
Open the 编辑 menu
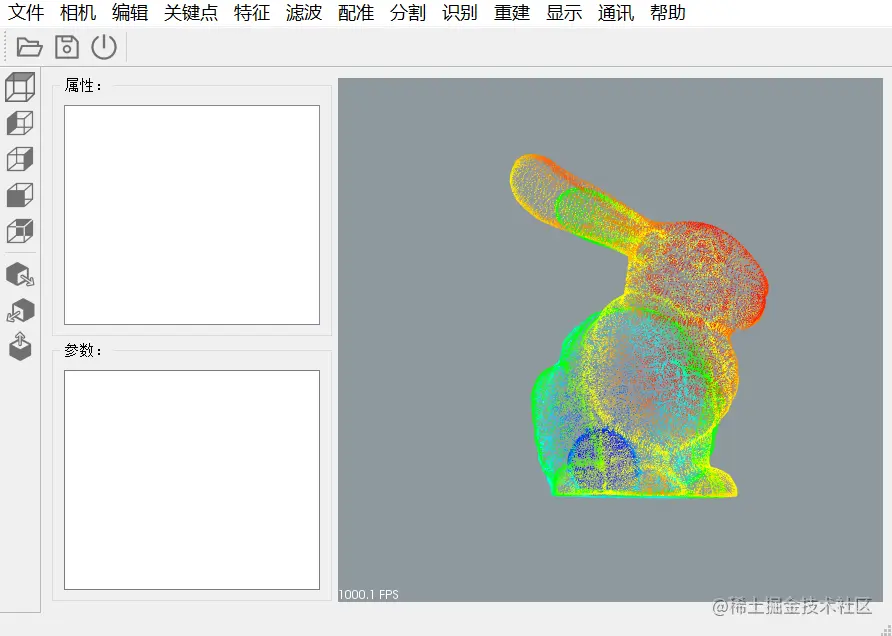130,13
